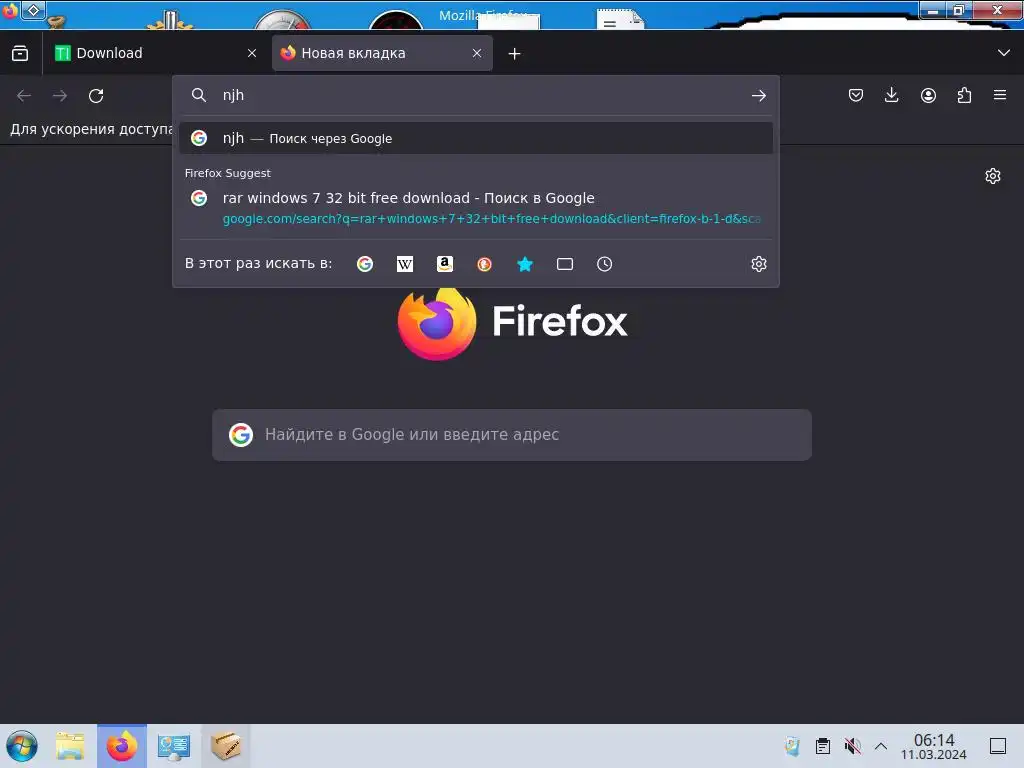Click the Найдите в Google search field

[x=512, y=435]
